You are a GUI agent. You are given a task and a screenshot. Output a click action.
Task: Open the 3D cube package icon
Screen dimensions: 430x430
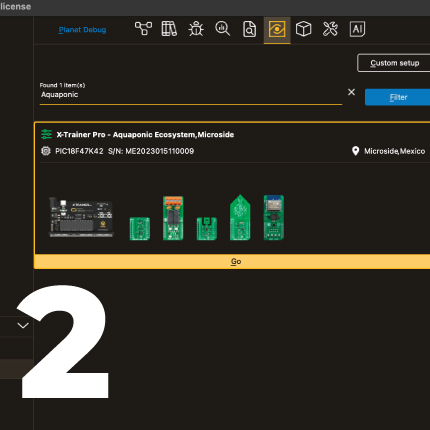point(304,29)
